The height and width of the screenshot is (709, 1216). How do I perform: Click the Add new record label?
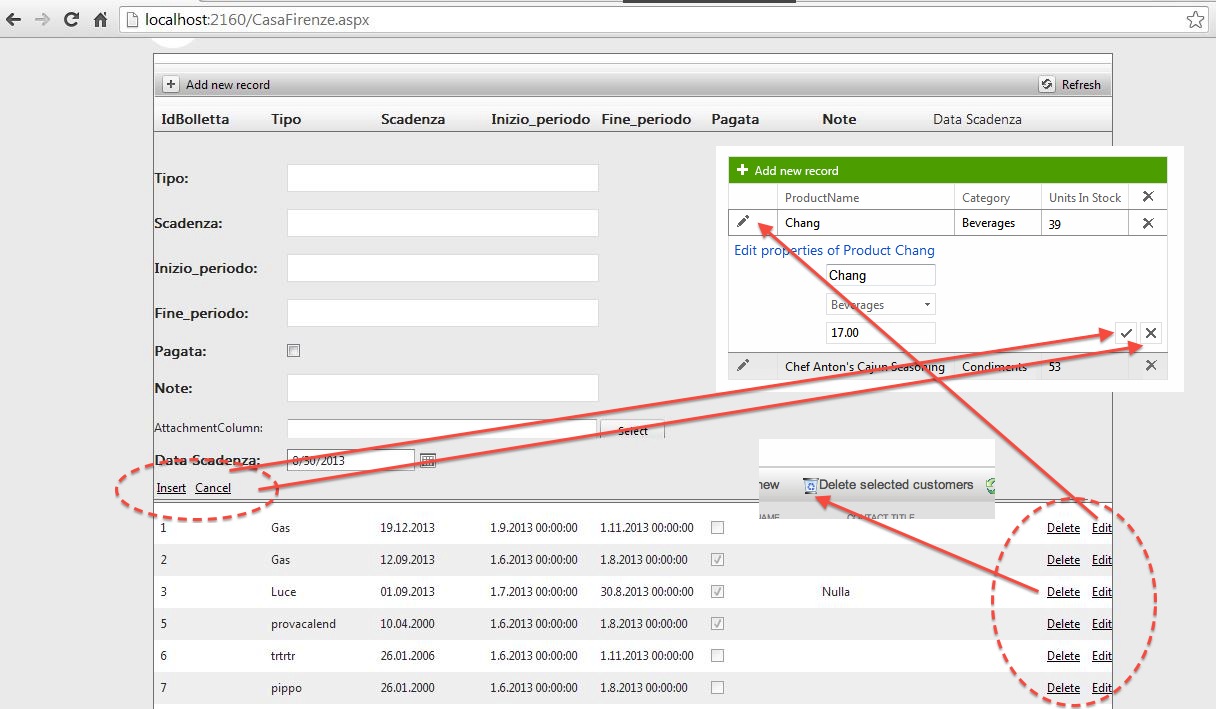(228, 85)
